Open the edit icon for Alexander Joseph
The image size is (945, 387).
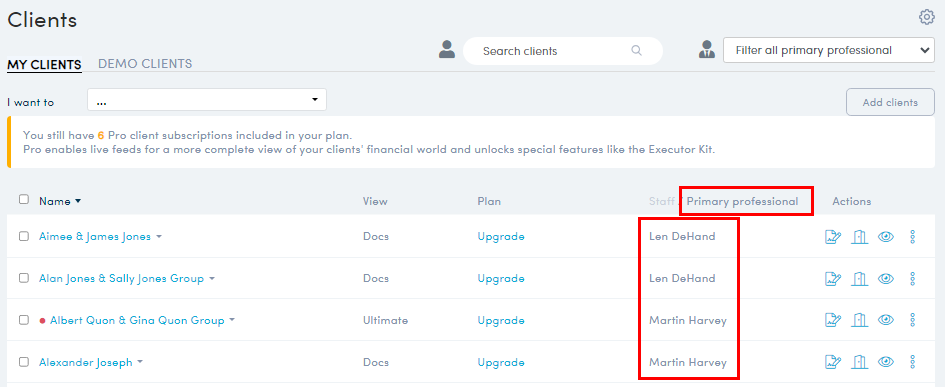coord(833,362)
